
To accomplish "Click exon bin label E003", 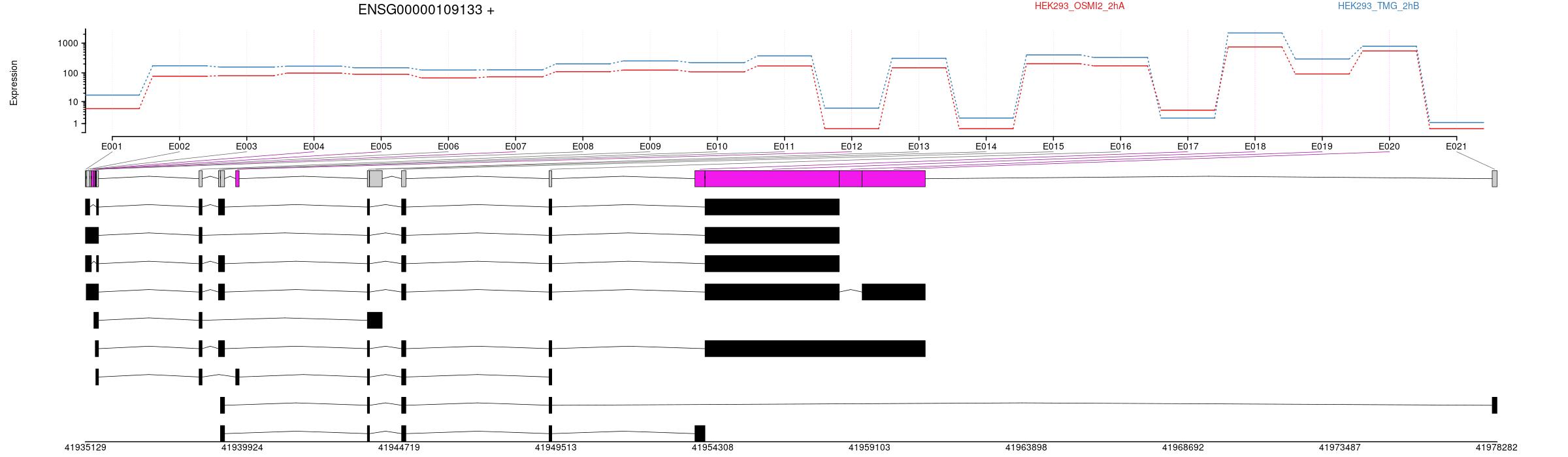I will point(246,146).
